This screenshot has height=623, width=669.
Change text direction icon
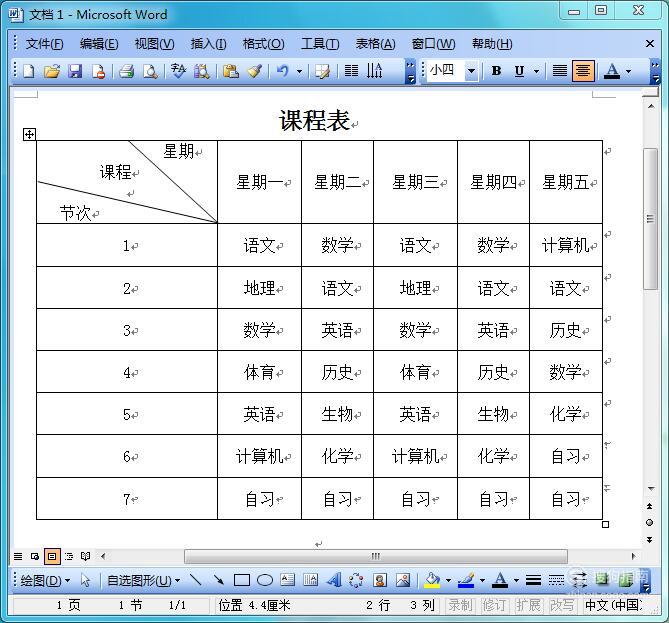[374, 71]
